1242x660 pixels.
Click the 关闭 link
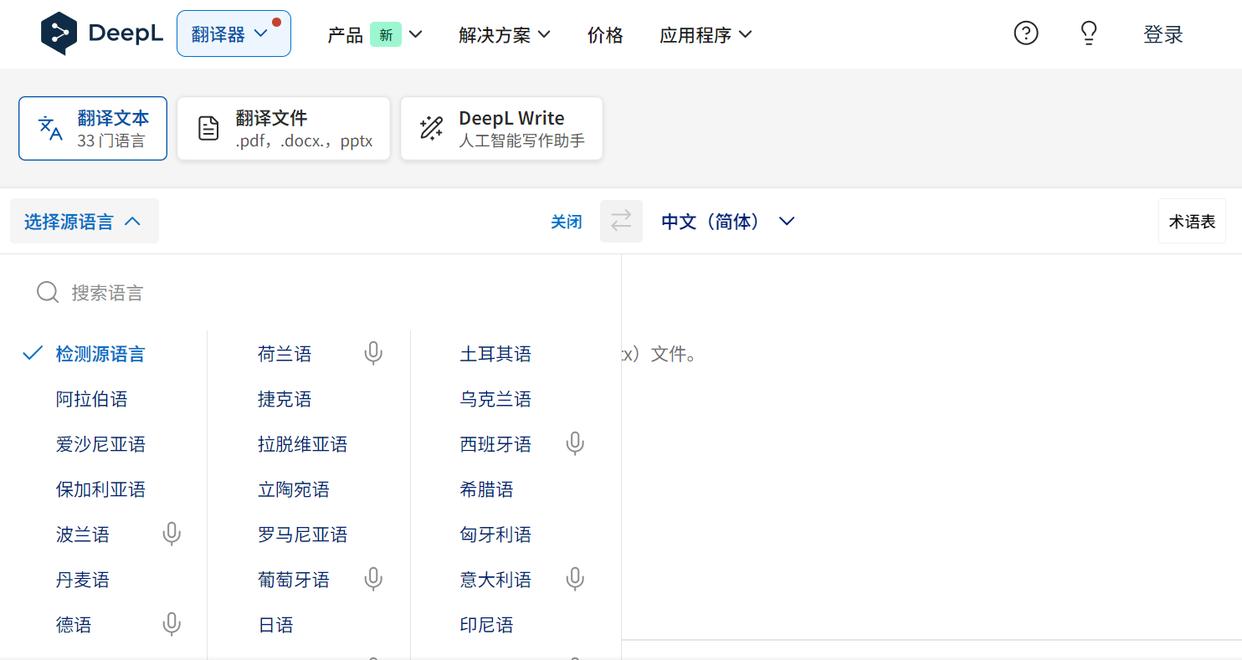coord(566,221)
